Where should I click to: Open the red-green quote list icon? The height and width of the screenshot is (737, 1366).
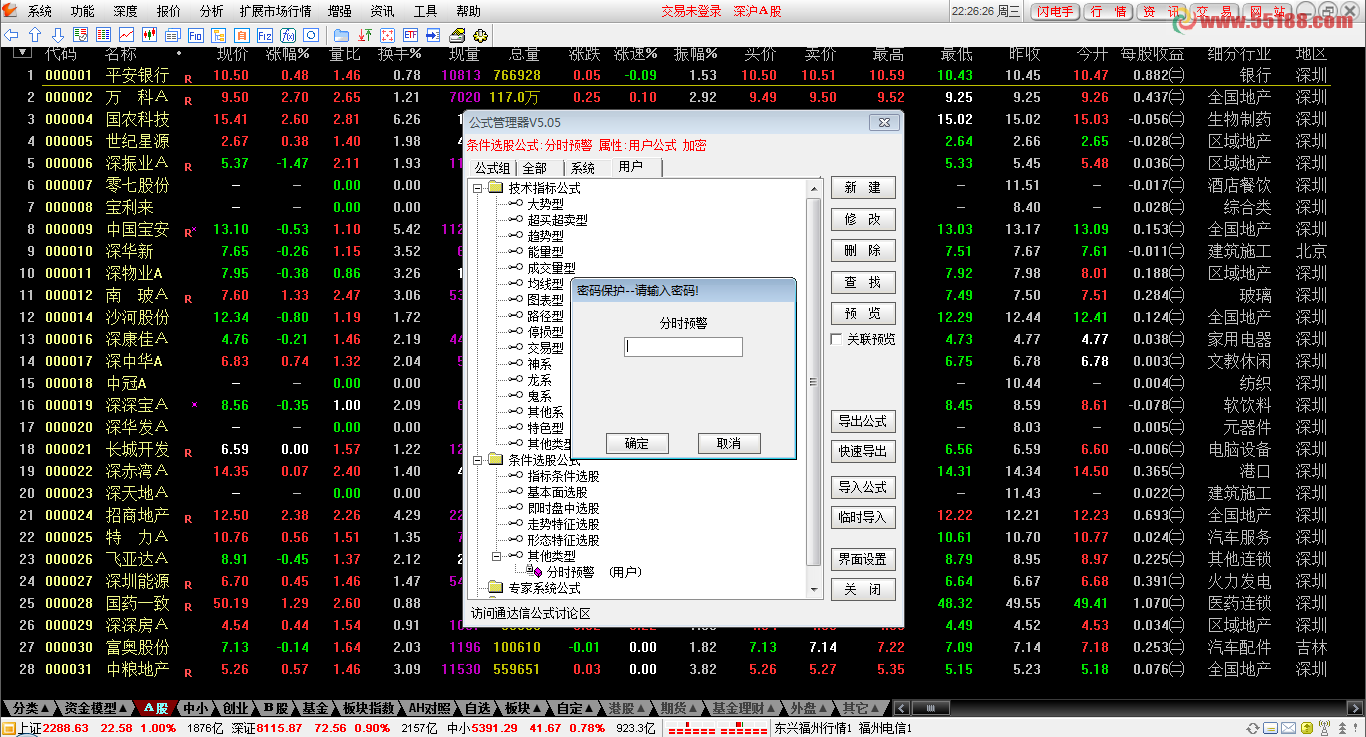point(103,35)
